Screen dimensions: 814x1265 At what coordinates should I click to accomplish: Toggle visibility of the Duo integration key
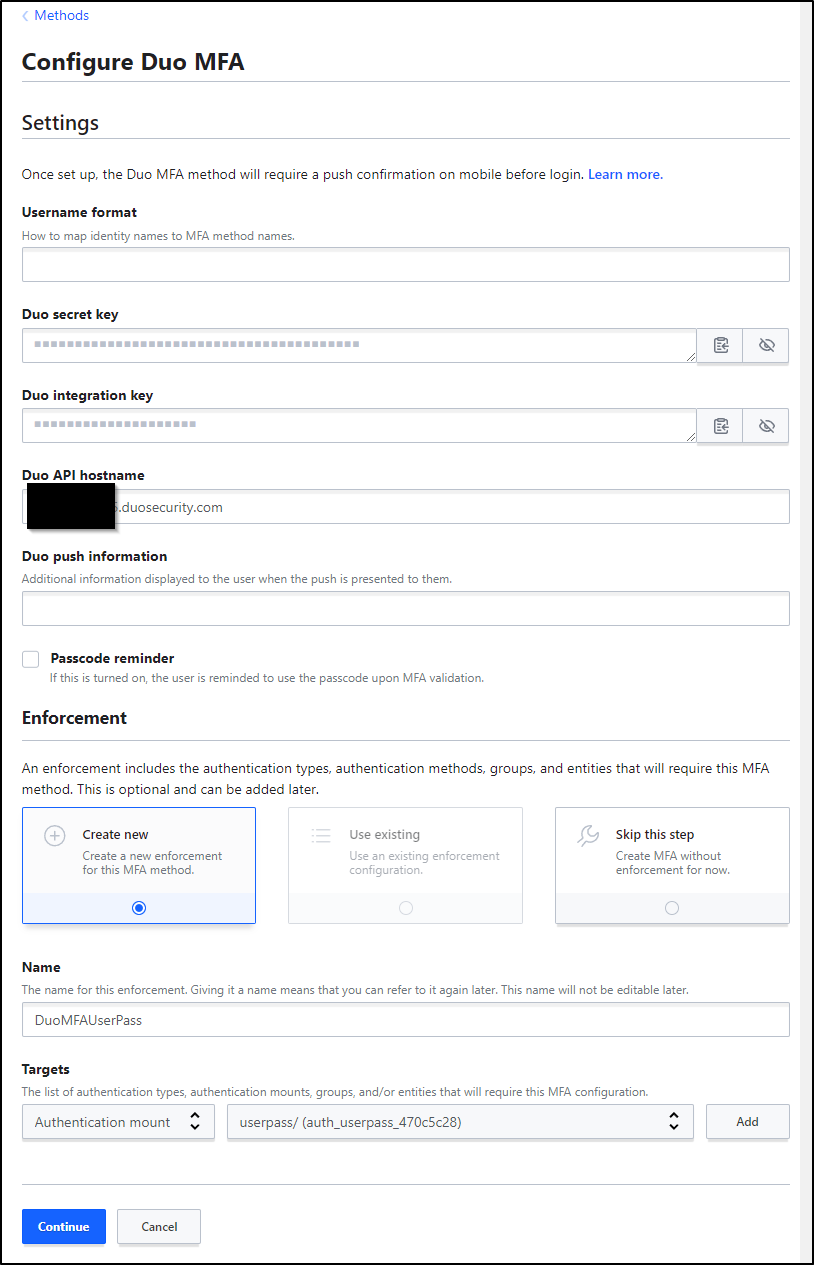coord(767,425)
